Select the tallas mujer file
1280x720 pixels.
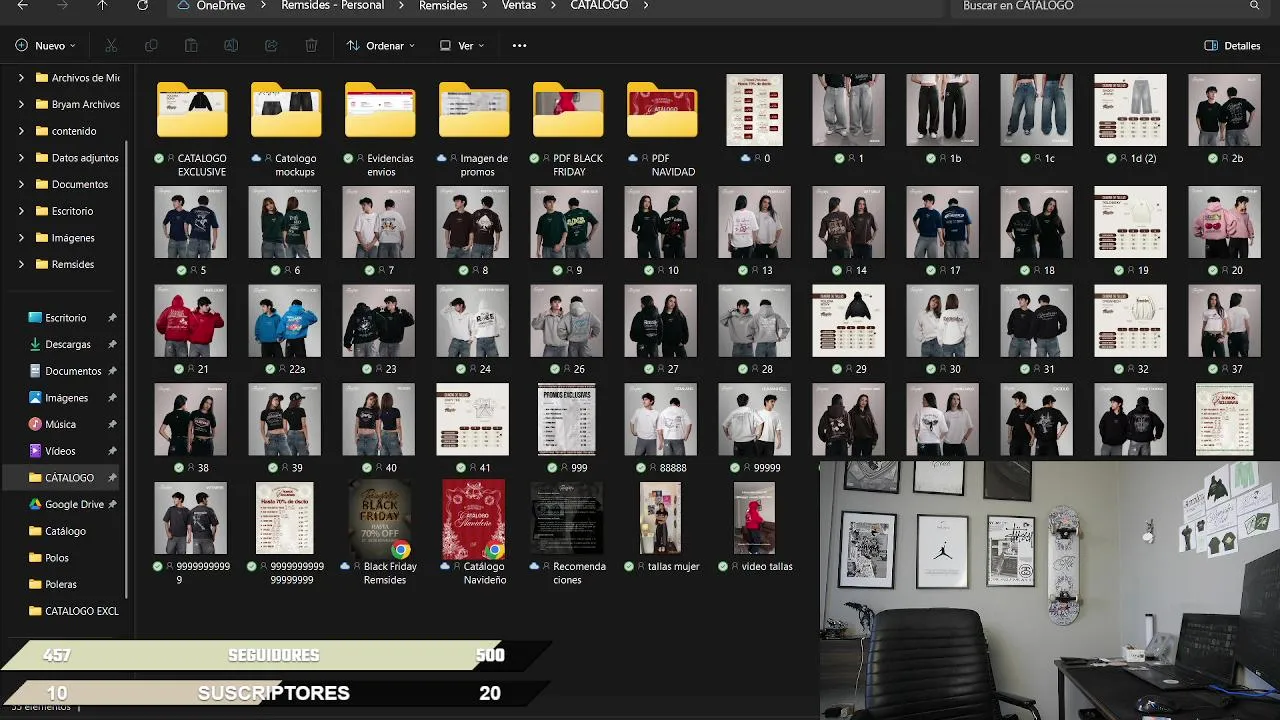pyautogui.click(x=661, y=518)
